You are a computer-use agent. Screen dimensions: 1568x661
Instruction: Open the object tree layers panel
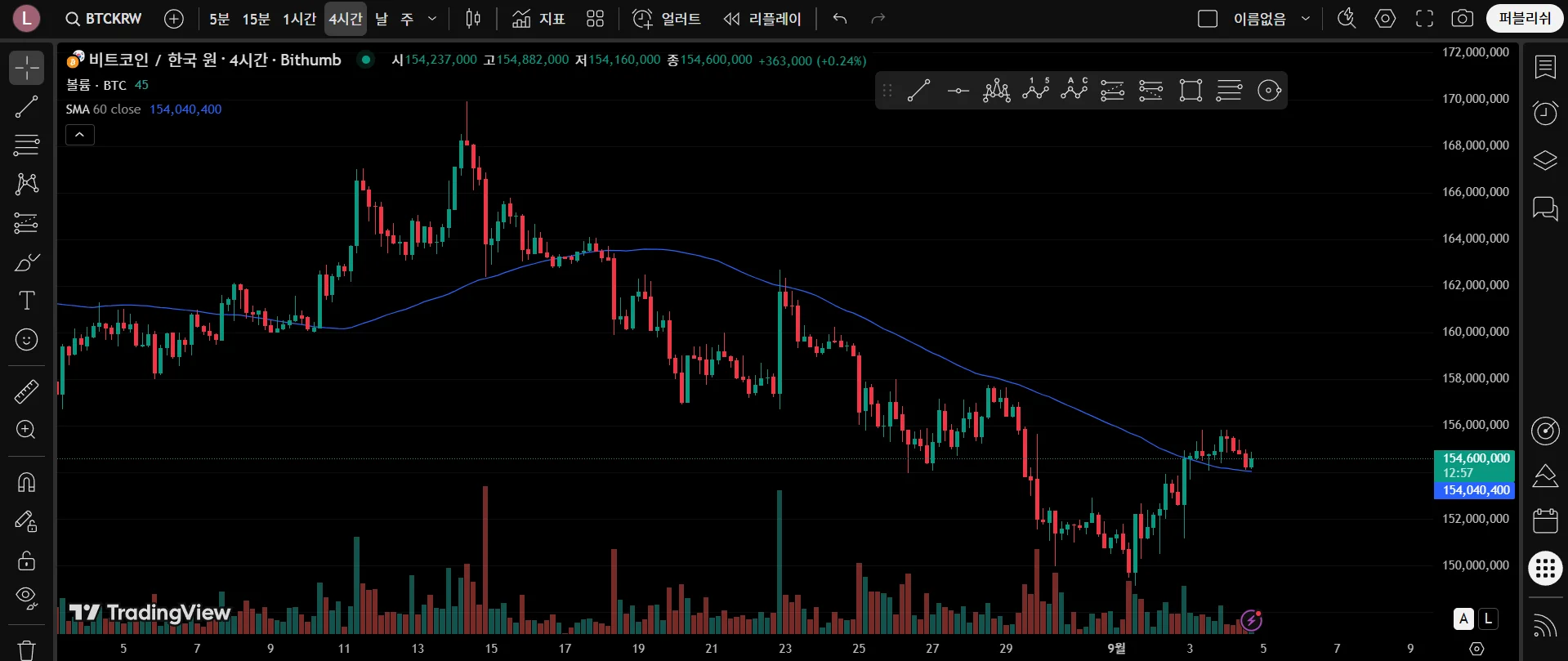click(1545, 160)
